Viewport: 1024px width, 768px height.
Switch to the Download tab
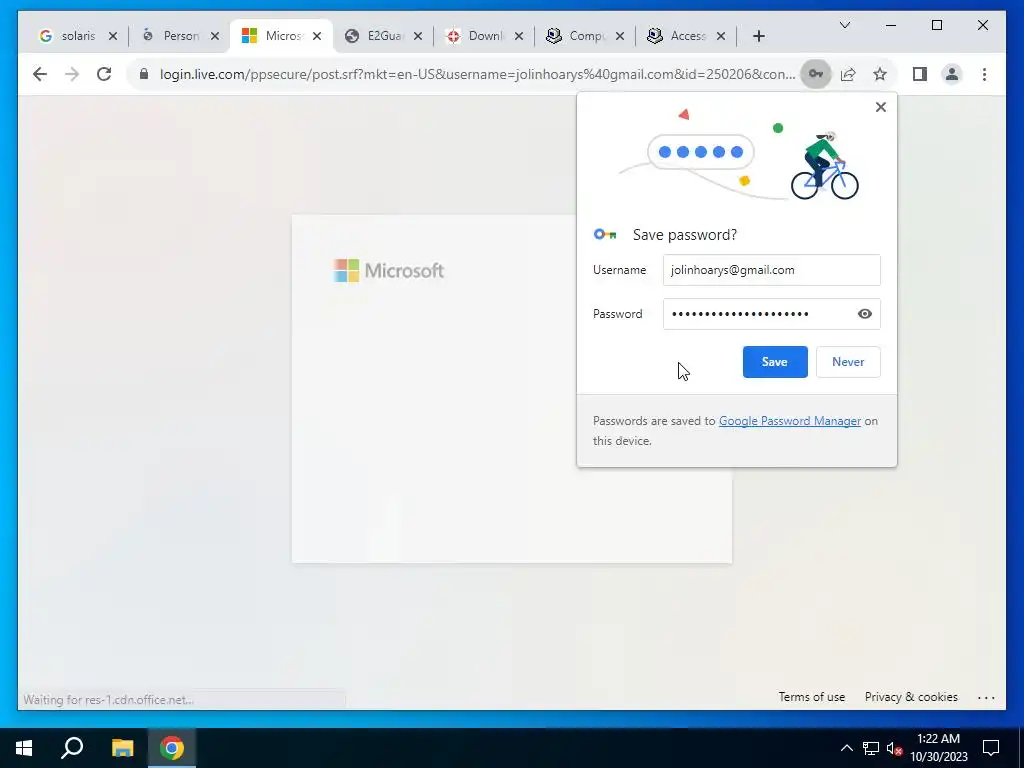pyautogui.click(x=485, y=36)
